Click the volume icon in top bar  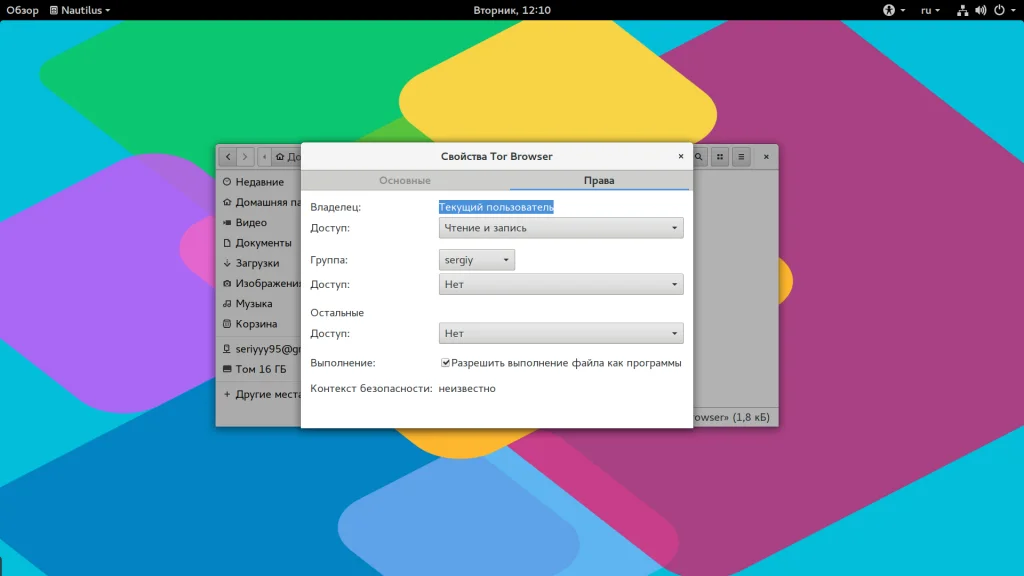979,10
